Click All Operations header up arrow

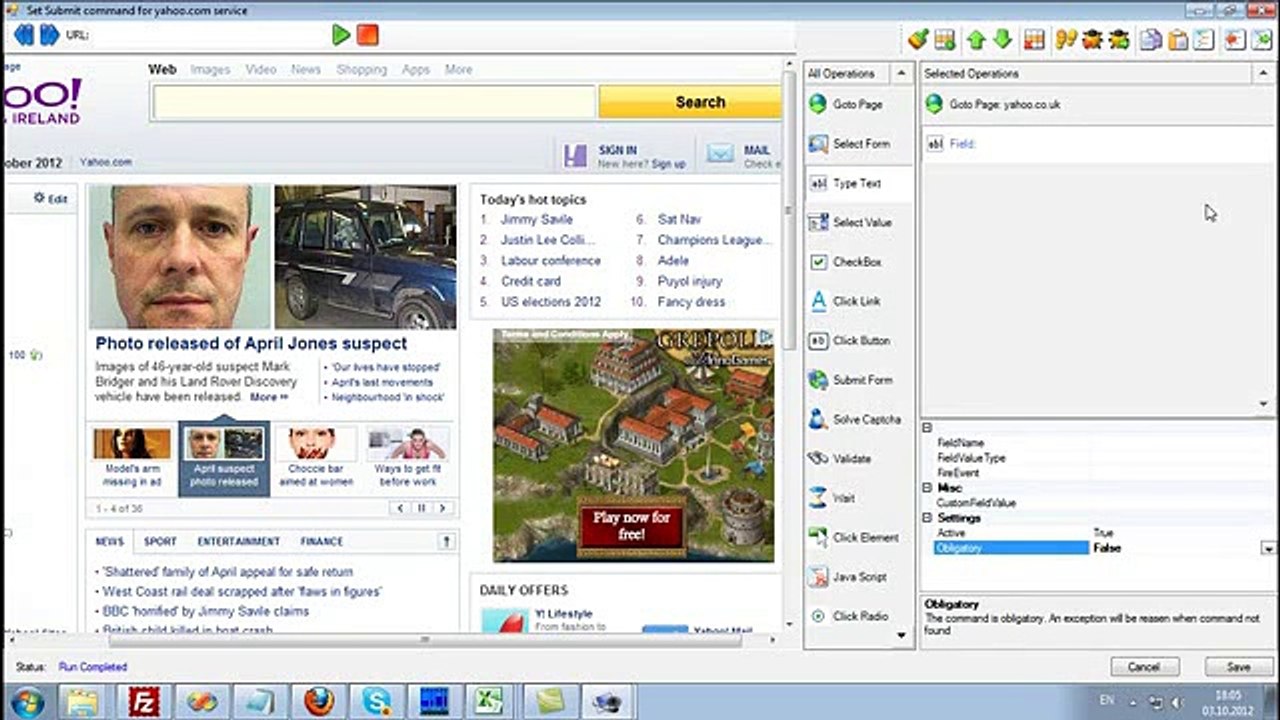(x=901, y=73)
